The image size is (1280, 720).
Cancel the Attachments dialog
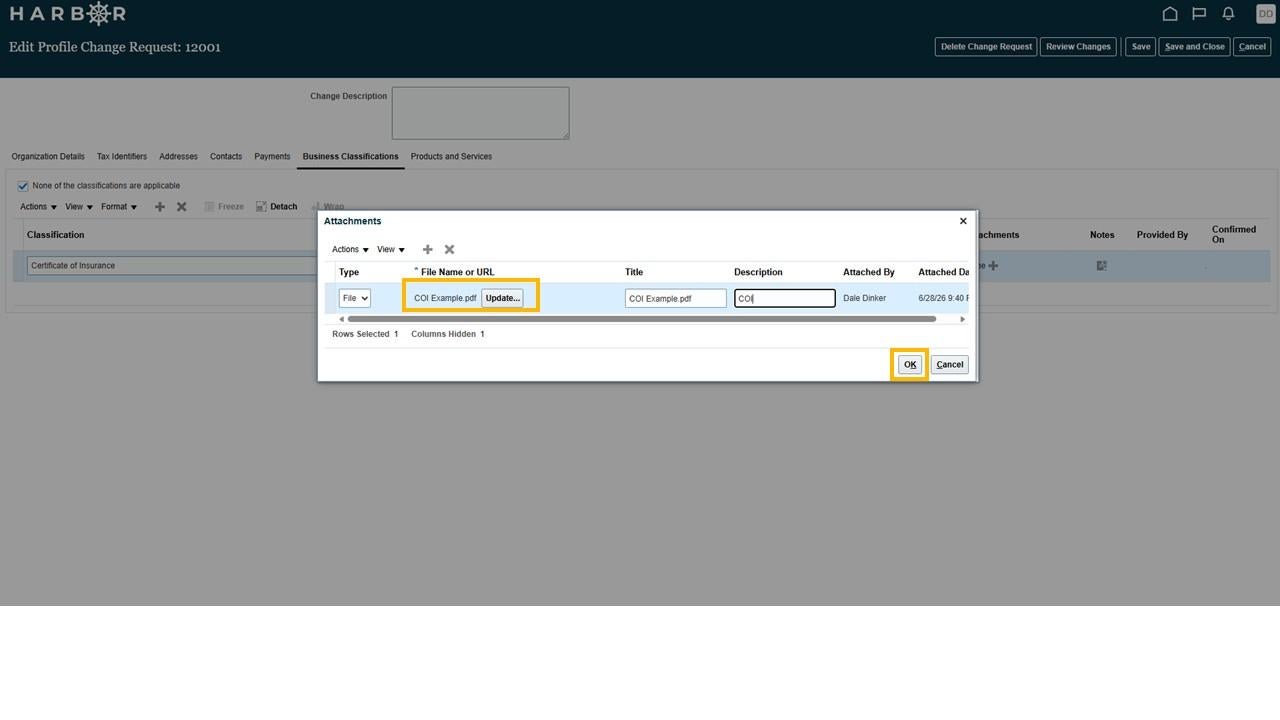tap(950, 365)
